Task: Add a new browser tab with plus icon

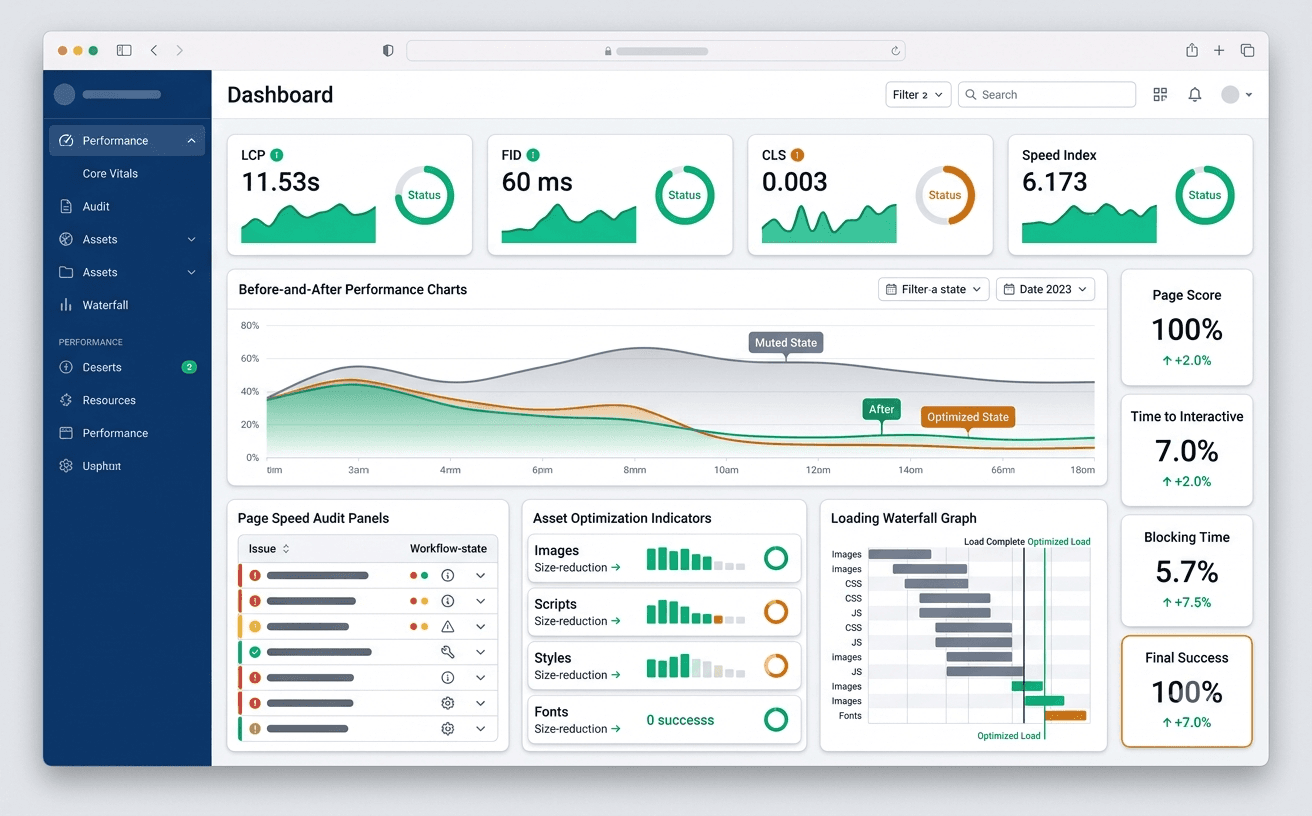Action: 1219,50
